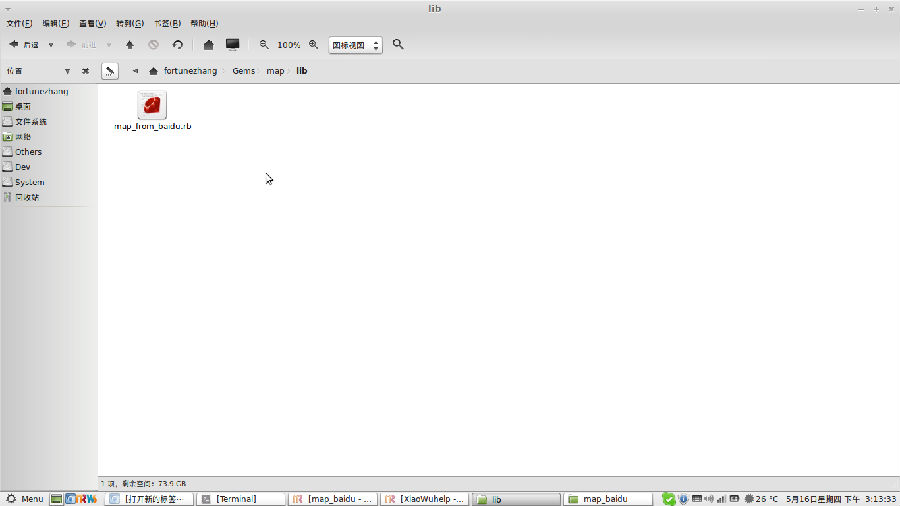This screenshot has width=900, height=506.
Task: Open the forward history dropdown arrow
Action: click(108, 45)
